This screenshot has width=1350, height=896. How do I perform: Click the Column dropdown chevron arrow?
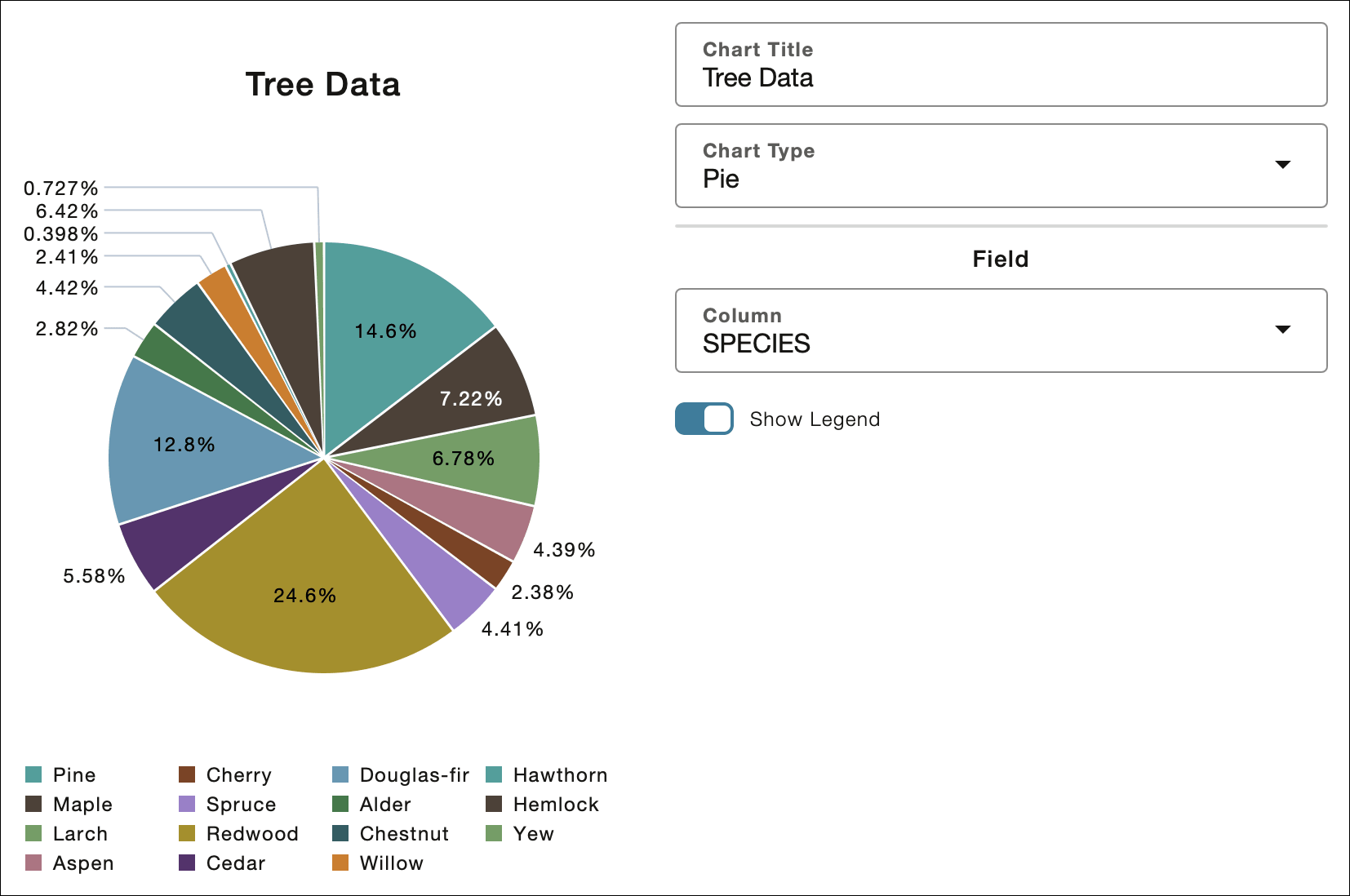click(1284, 330)
